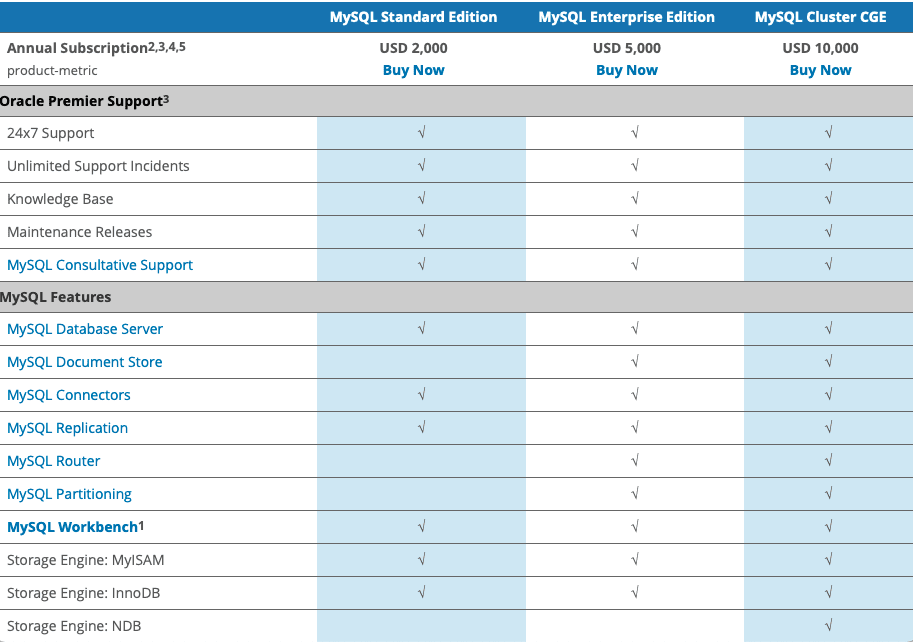913x642 pixels.
Task: Open the MySQL Workbench link
Action: [72, 527]
